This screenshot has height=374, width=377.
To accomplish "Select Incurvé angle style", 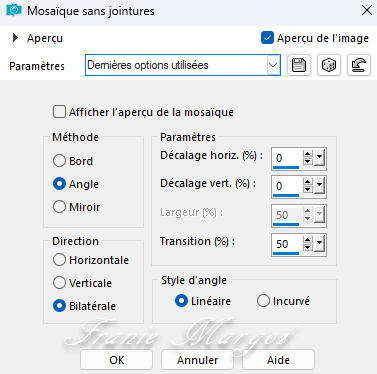I will 263,301.
